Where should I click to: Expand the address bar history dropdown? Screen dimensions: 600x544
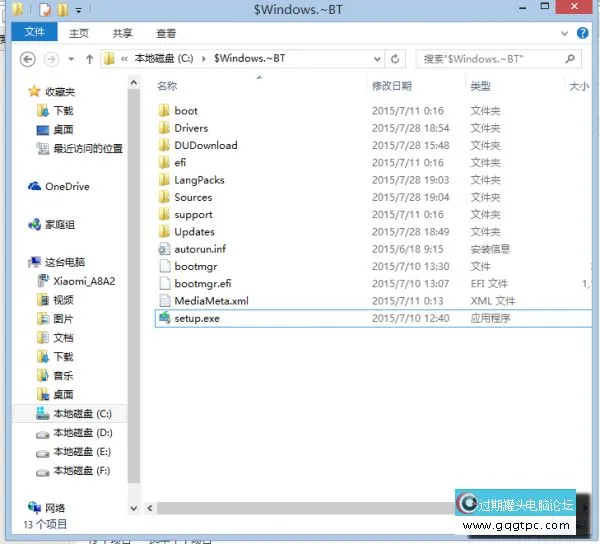pos(377,59)
